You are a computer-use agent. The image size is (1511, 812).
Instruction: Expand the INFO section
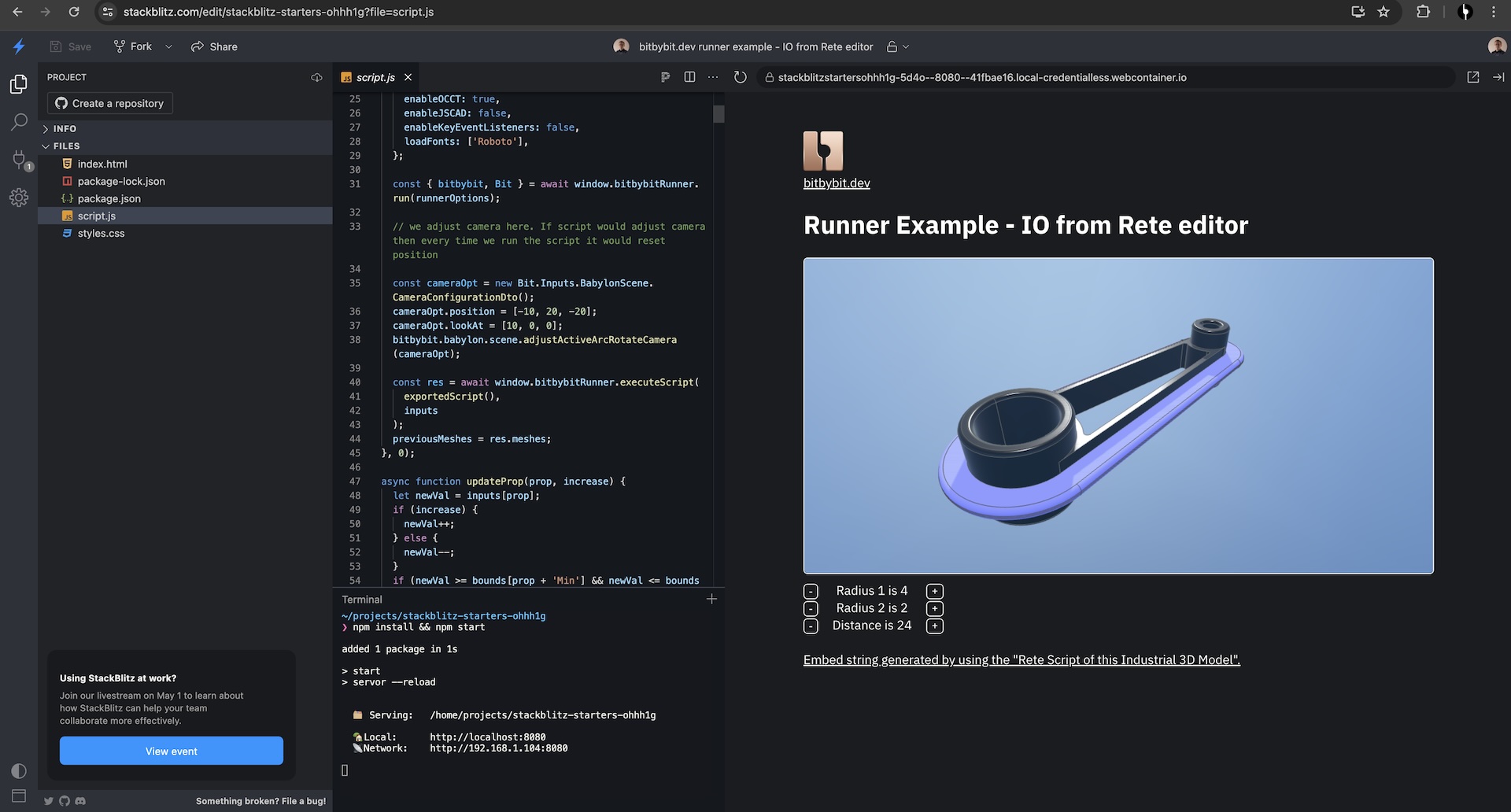pos(185,128)
